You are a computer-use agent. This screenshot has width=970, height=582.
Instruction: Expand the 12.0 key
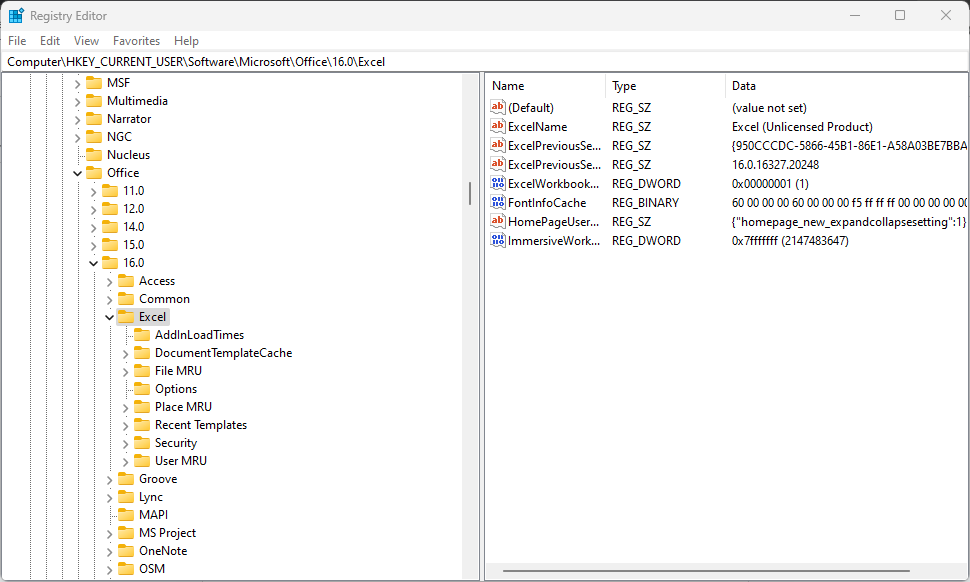[x=93, y=210]
